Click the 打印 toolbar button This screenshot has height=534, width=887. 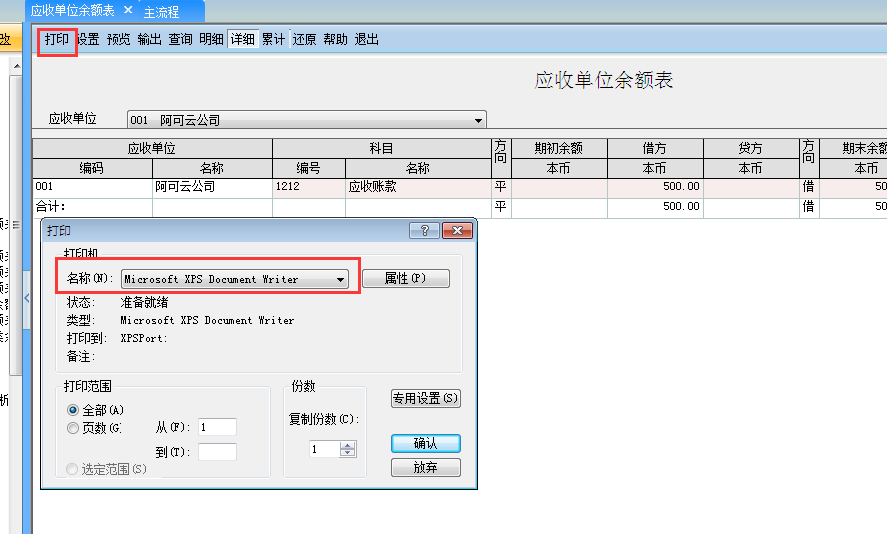[x=57, y=39]
